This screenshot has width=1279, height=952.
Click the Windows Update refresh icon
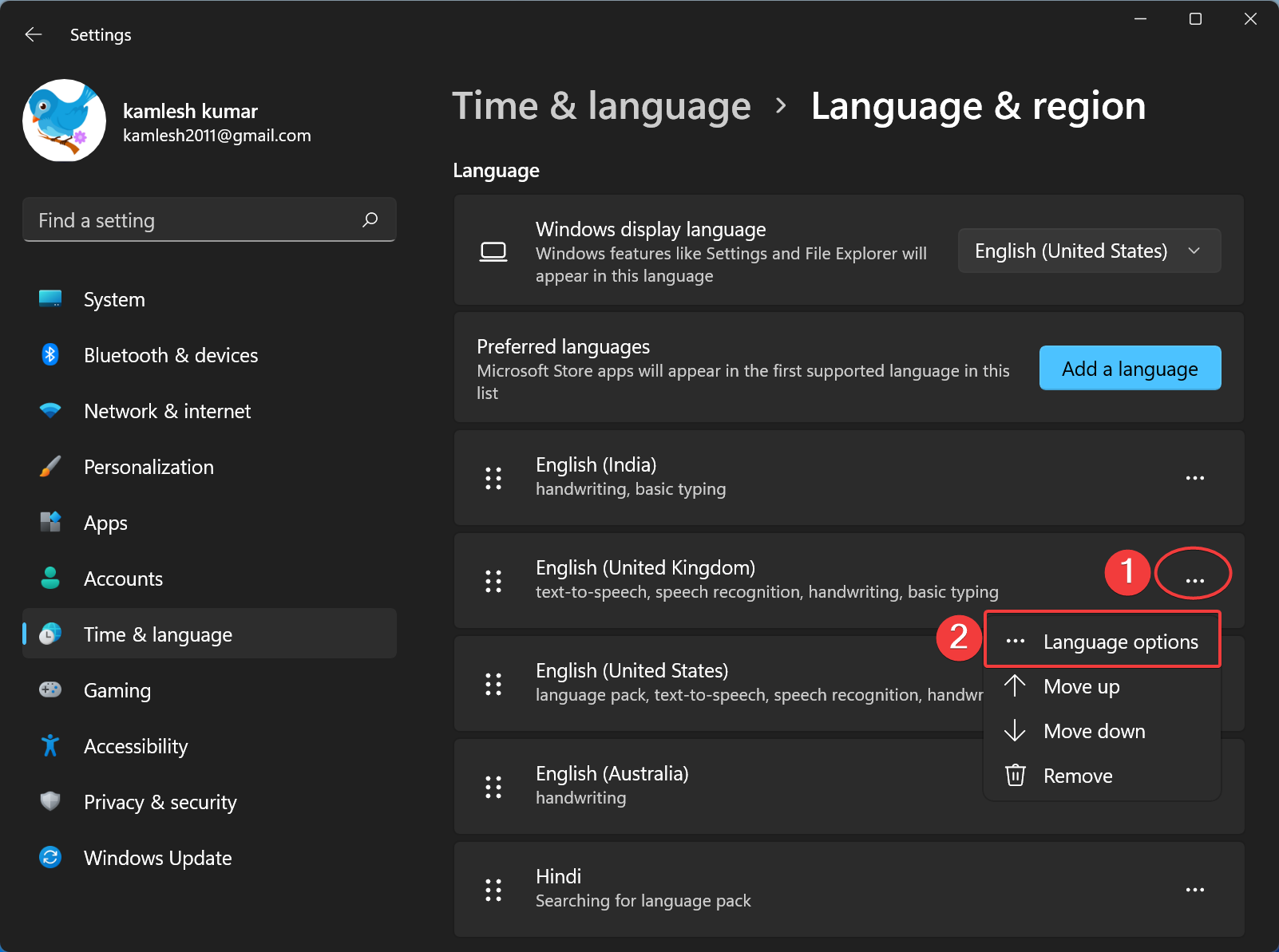click(x=50, y=857)
